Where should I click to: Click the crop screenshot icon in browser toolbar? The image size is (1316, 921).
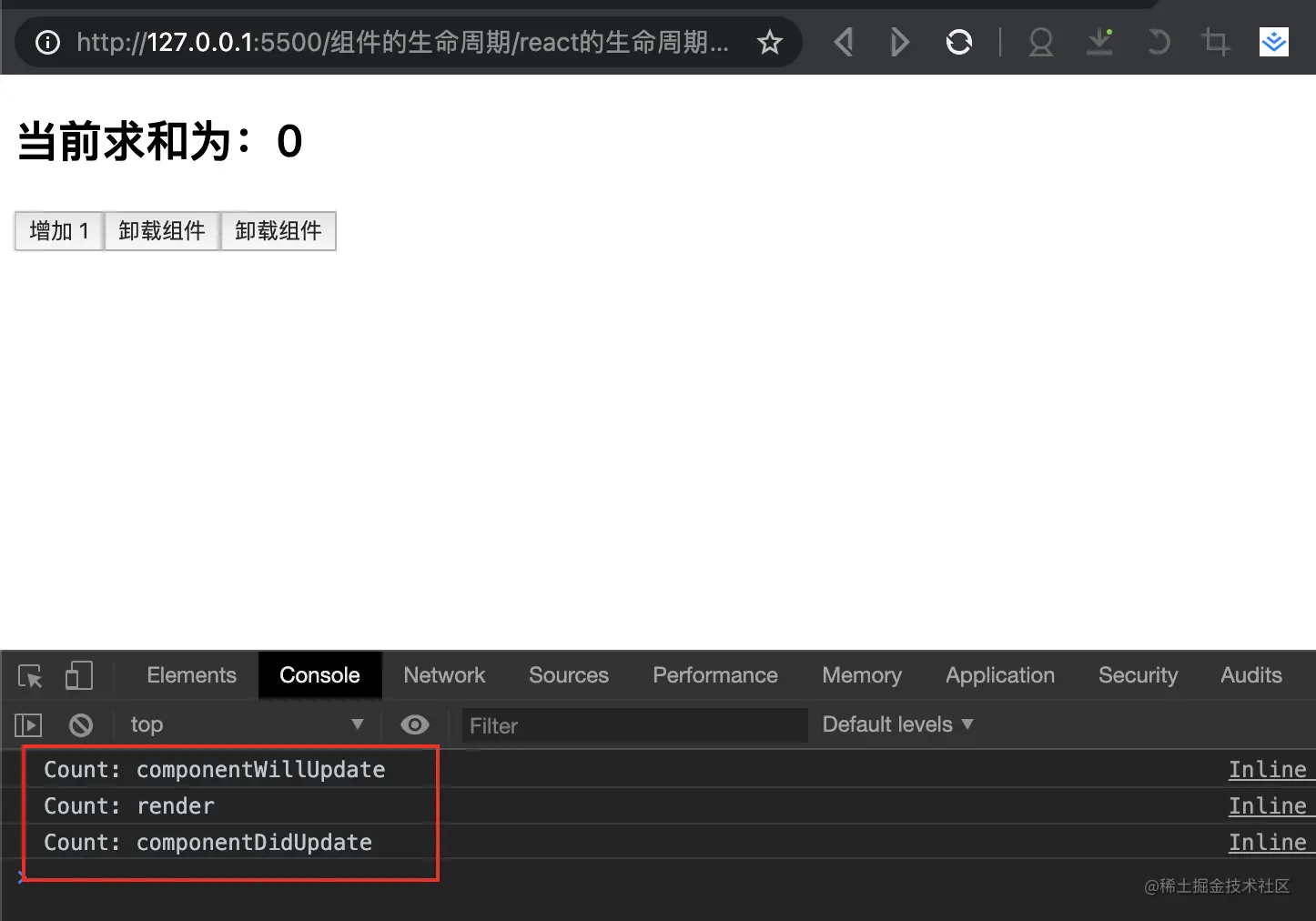coord(1215,42)
